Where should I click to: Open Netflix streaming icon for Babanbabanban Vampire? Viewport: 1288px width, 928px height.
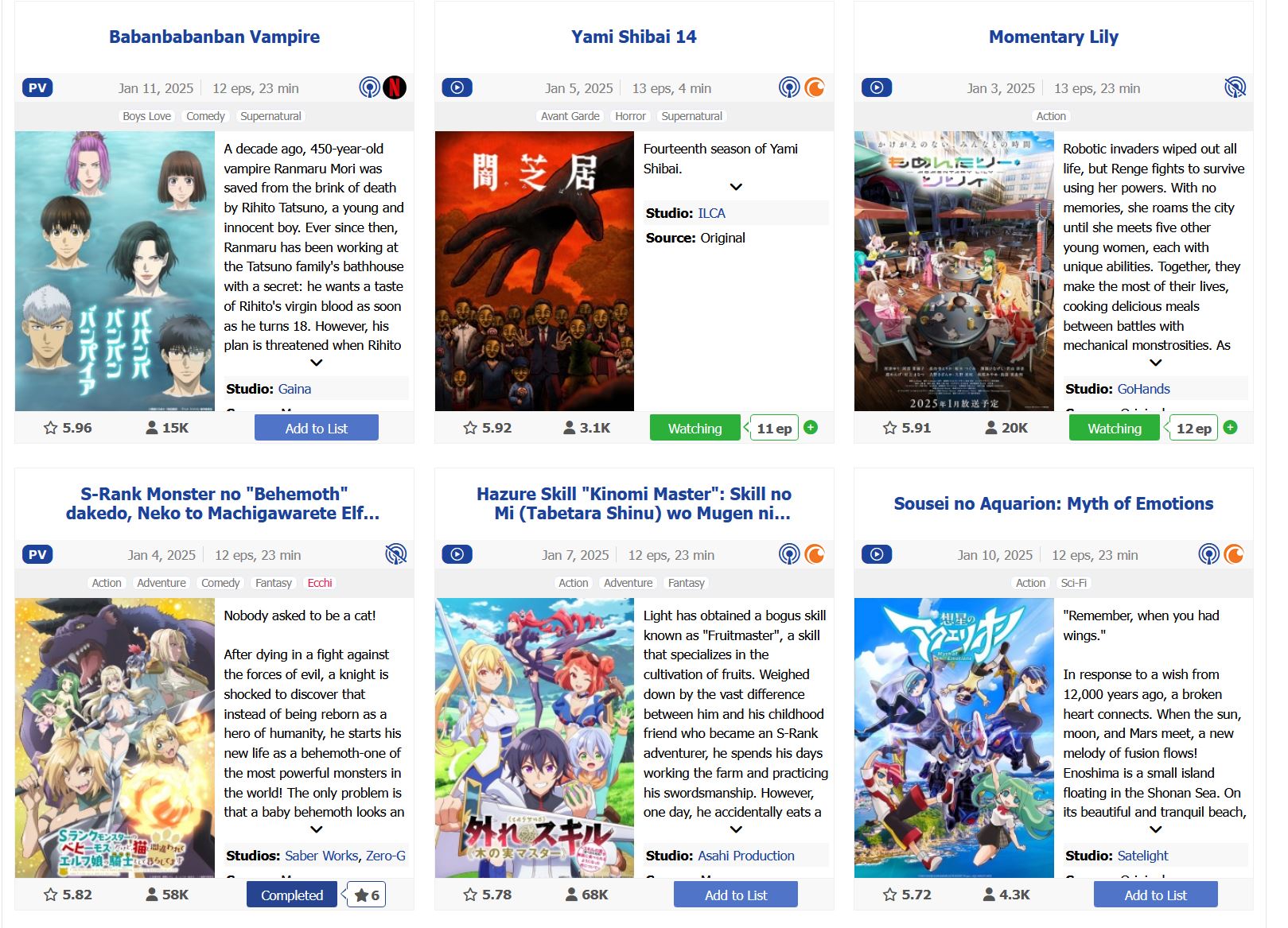click(x=395, y=87)
